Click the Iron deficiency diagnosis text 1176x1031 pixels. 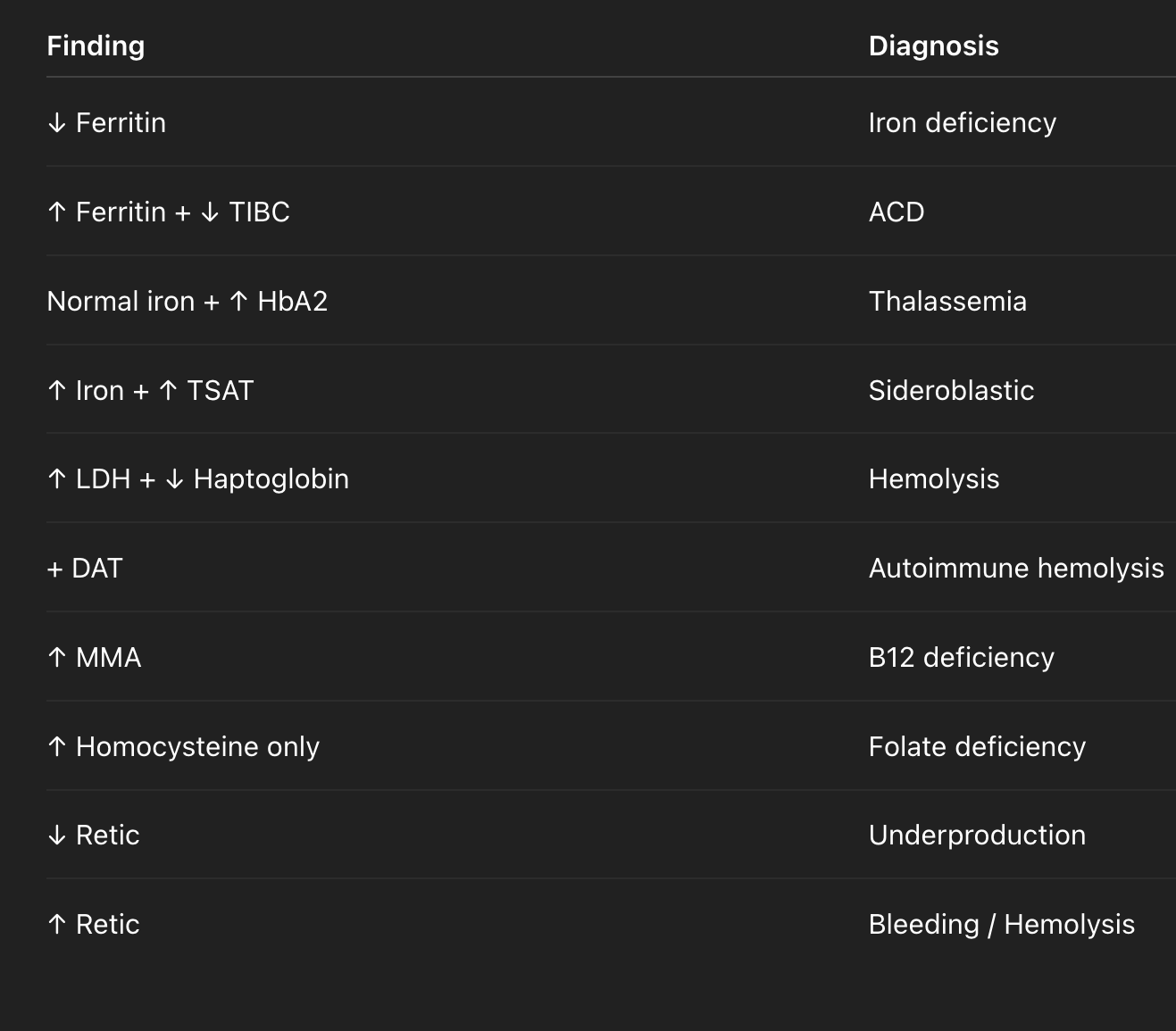coord(962,123)
